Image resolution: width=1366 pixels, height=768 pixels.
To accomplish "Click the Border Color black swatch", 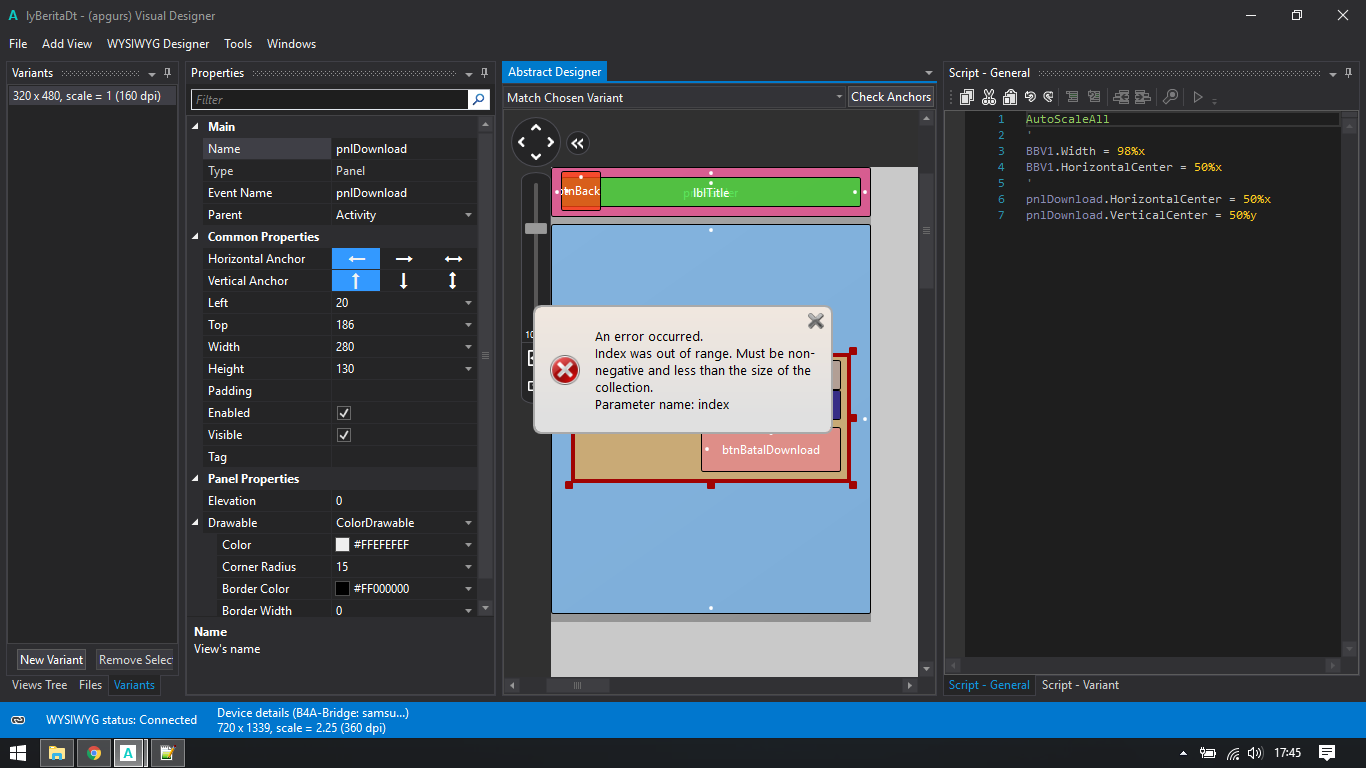I will point(343,589).
